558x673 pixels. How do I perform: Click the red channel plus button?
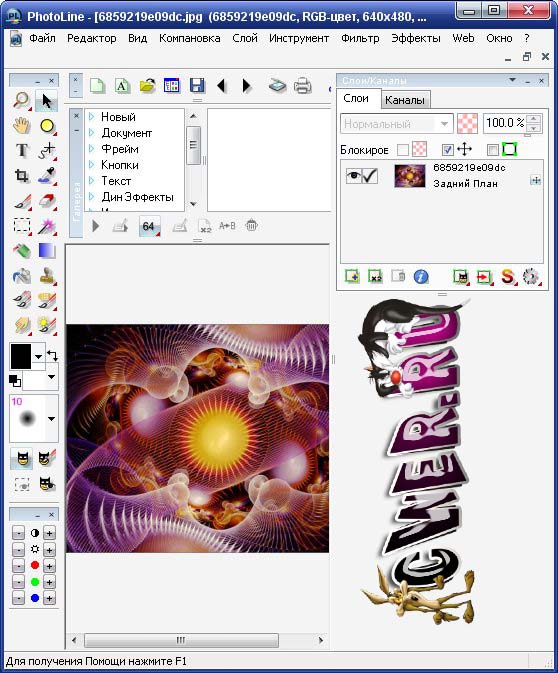pos(49,566)
